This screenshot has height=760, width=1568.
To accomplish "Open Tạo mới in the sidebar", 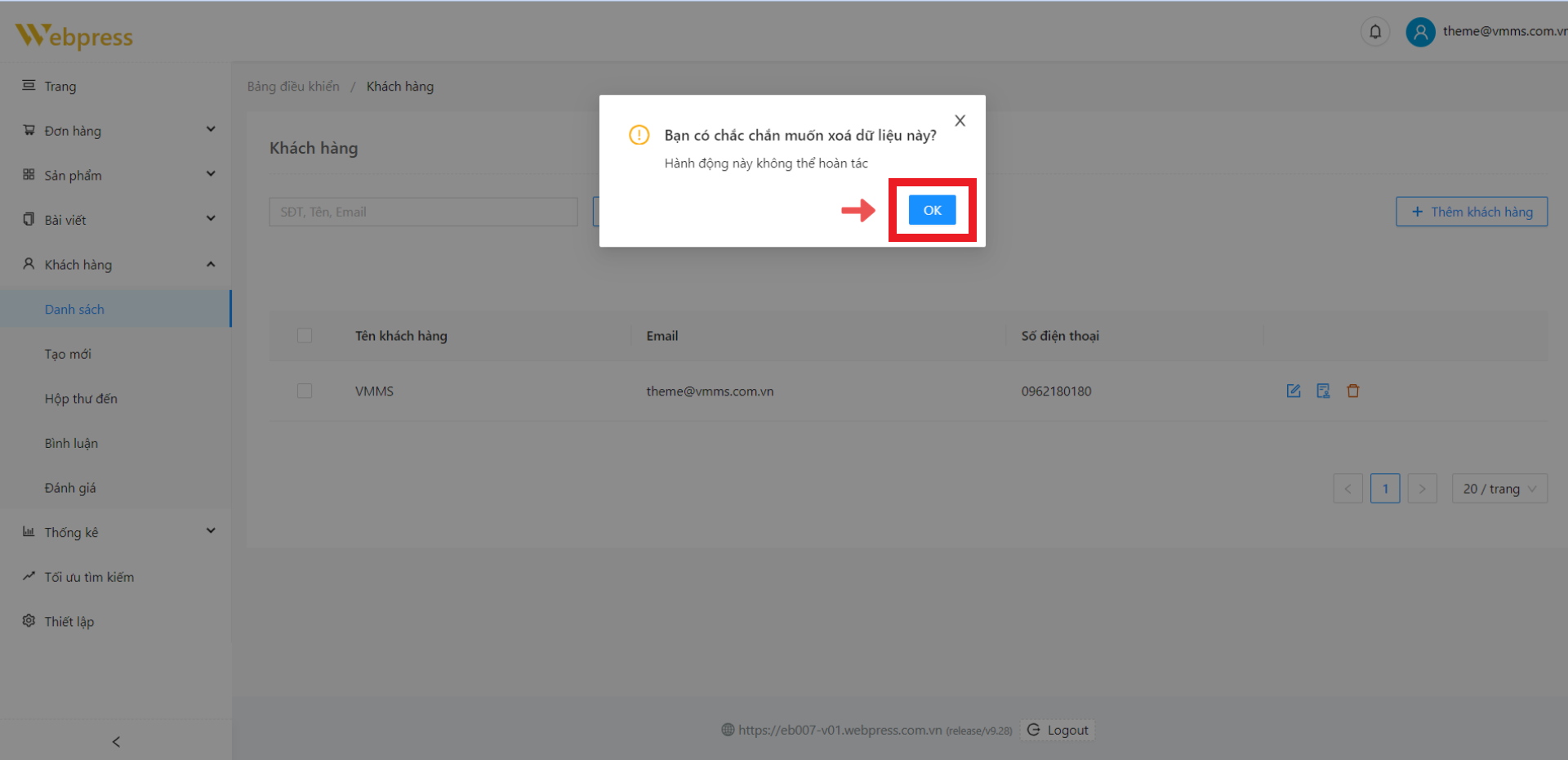I will [x=68, y=354].
